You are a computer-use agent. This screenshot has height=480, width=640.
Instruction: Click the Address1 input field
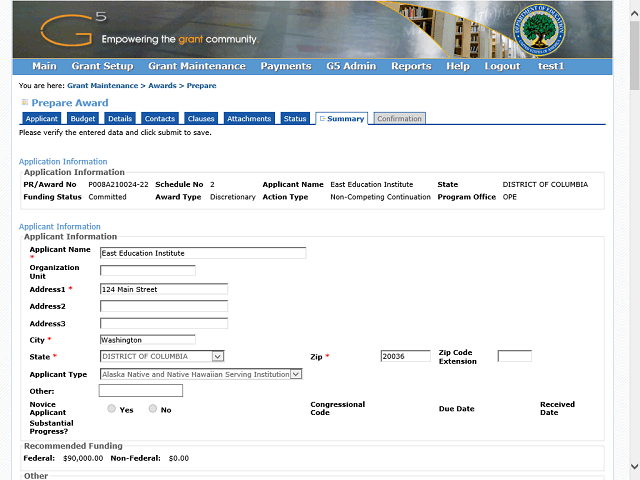click(x=163, y=289)
